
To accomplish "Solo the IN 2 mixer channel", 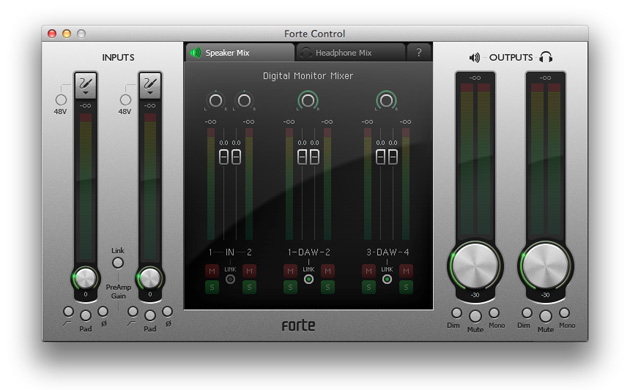I will [249, 287].
